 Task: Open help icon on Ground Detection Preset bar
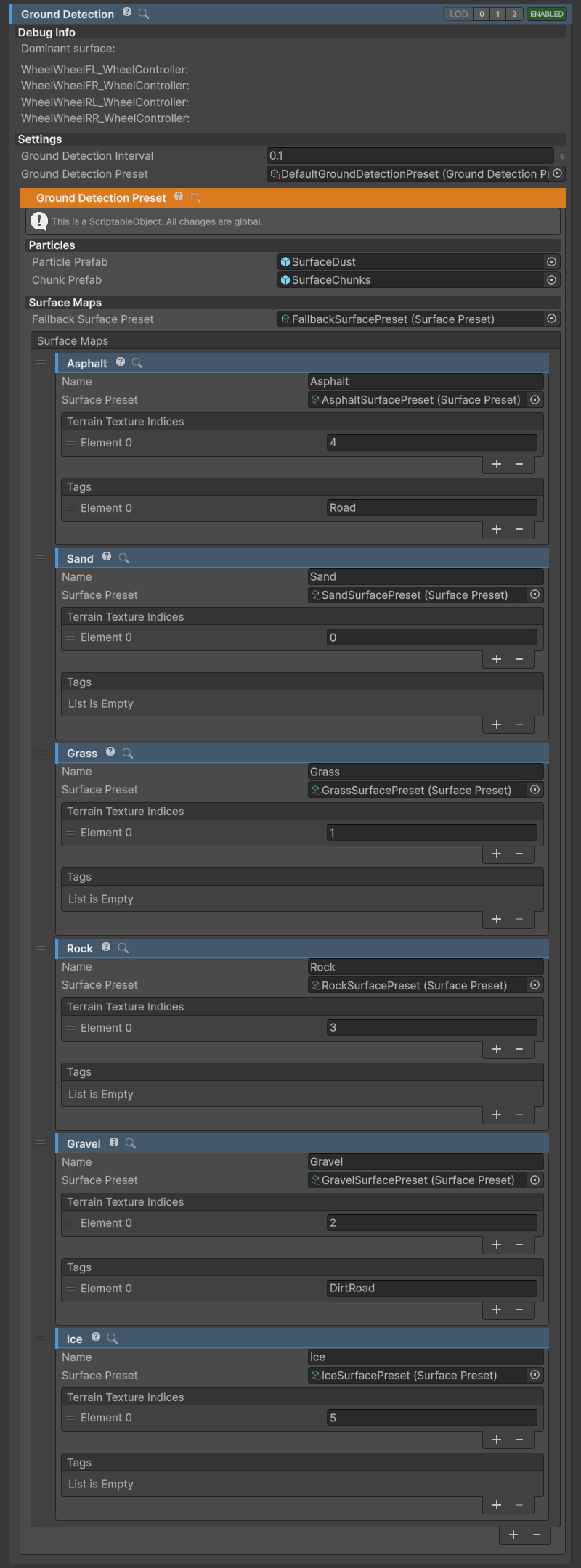click(x=179, y=197)
